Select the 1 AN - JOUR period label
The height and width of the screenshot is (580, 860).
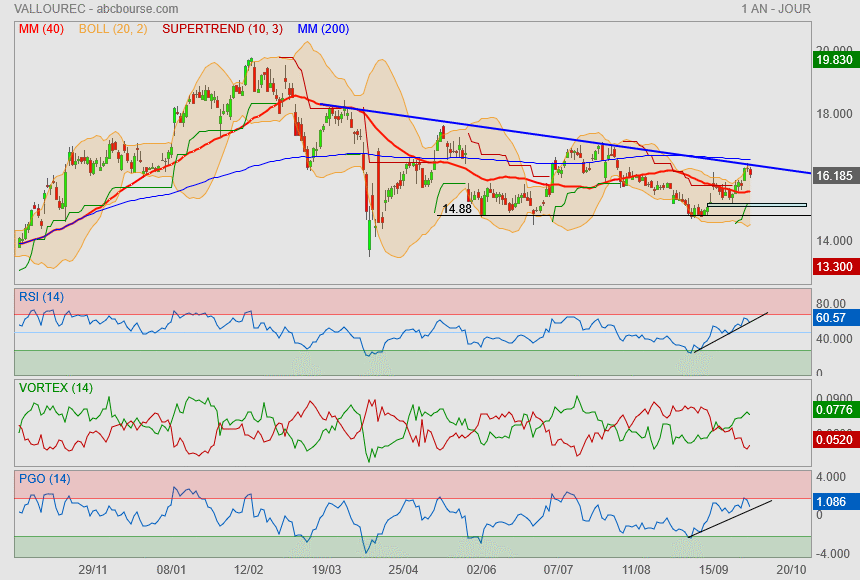pyautogui.click(x=776, y=9)
